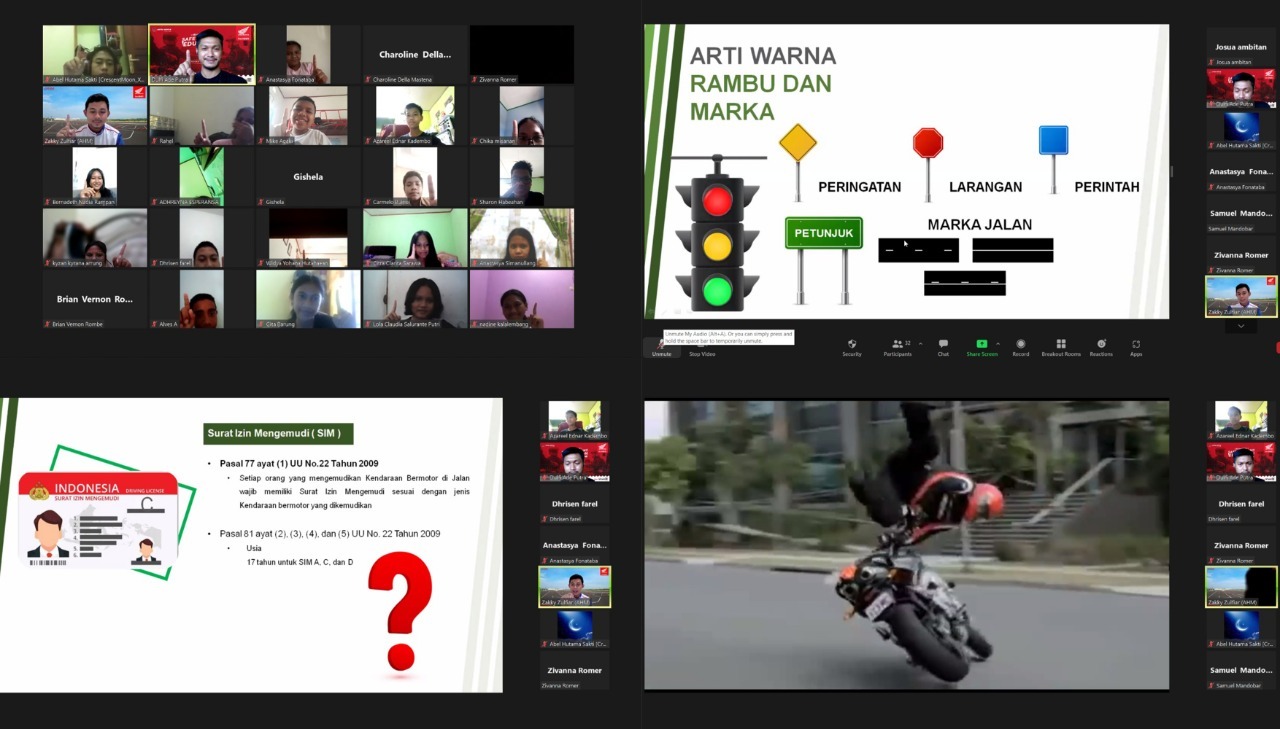Open the Reactions menu
The image size is (1280, 729).
[x=1101, y=345]
